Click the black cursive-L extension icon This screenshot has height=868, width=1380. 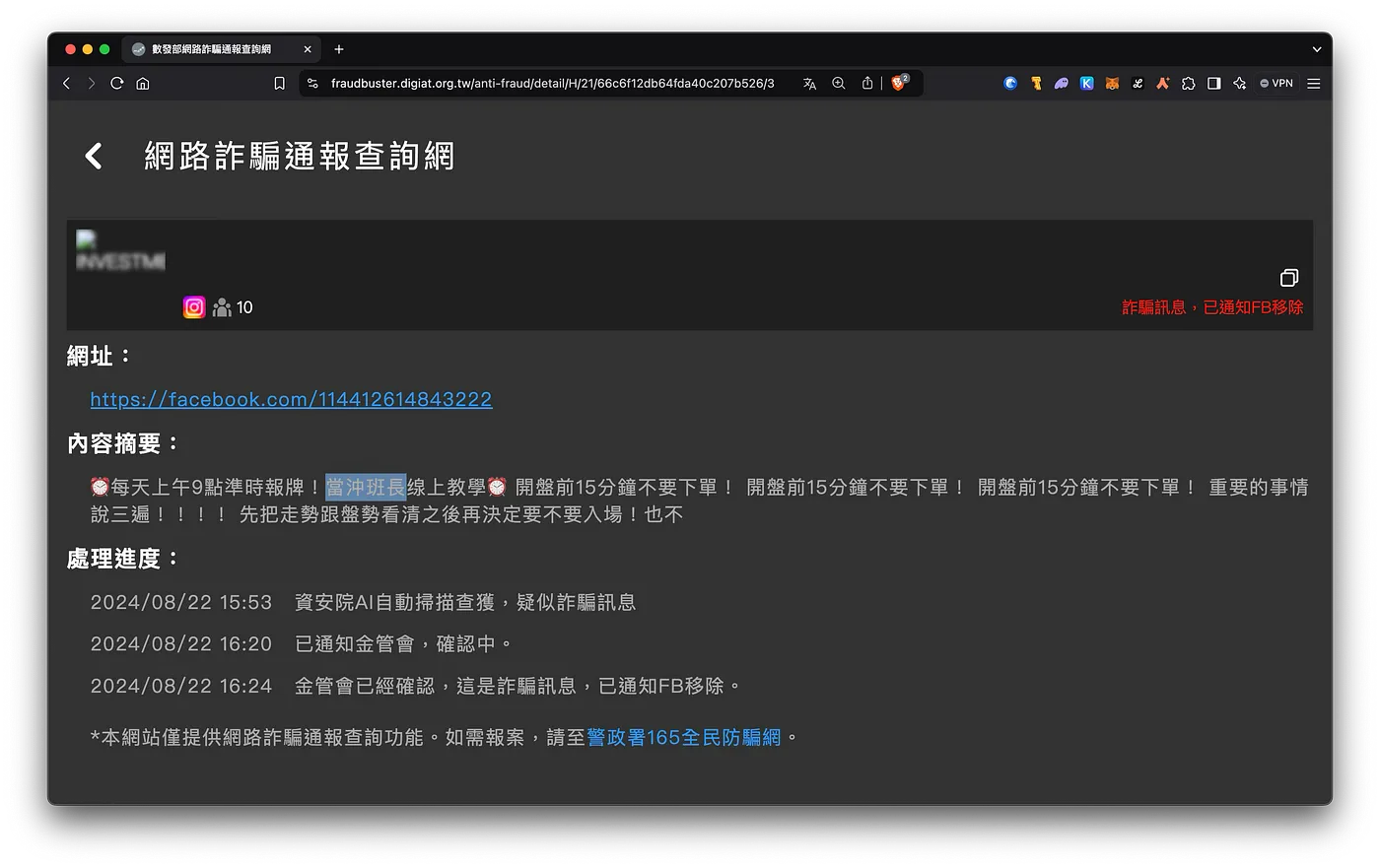pyautogui.click(x=1138, y=84)
